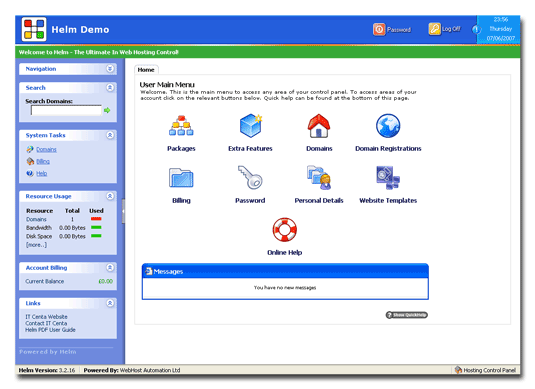Click Powered by Helm sidebar text
Image resolution: width=535 pixels, height=389 pixels.
click(48, 352)
